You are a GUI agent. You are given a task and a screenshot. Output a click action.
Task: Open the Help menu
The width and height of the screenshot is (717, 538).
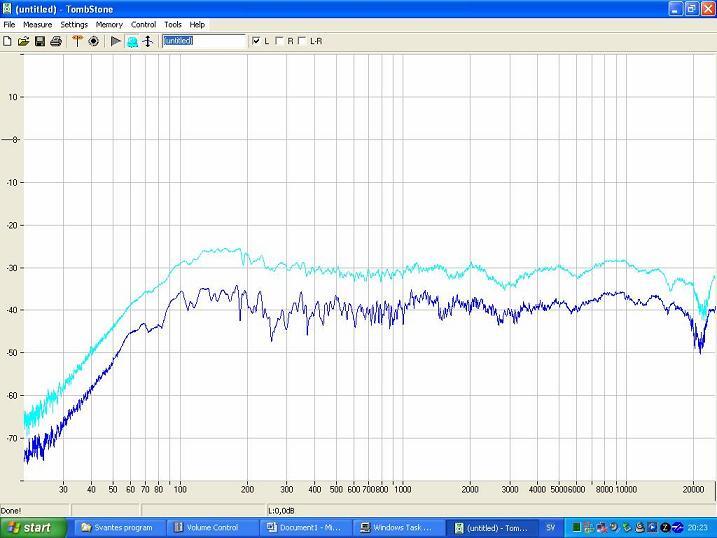pos(197,25)
